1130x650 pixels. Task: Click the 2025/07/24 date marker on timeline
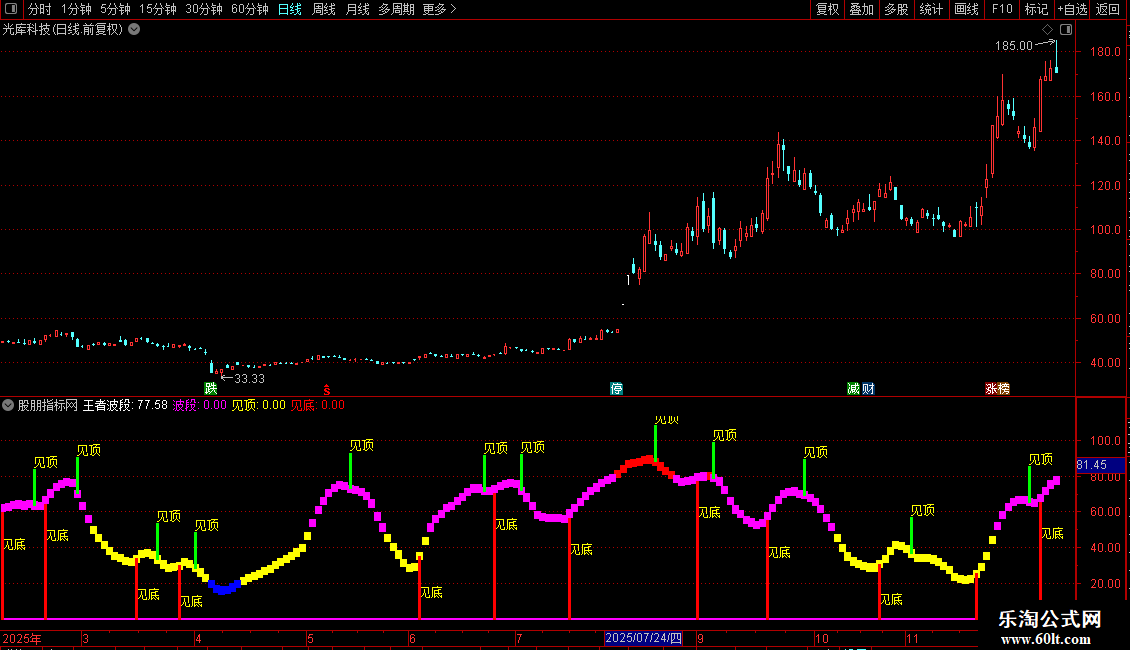[644, 638]
